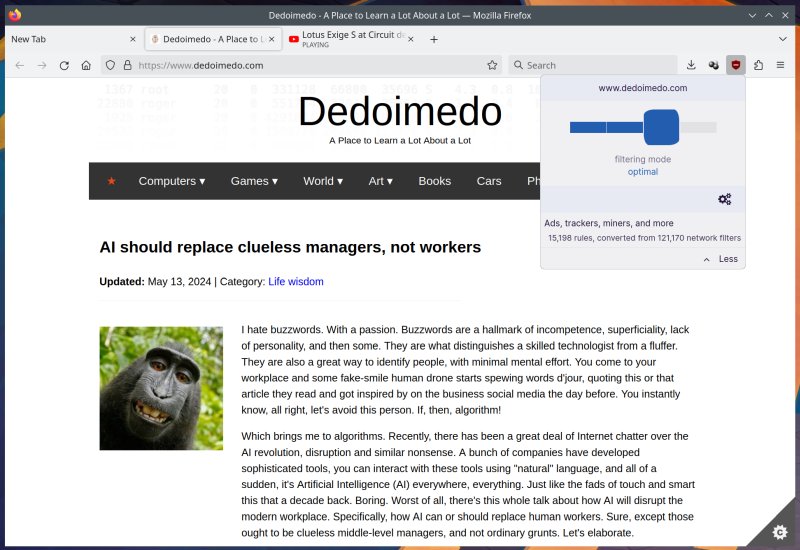Viewport: 800px width, 550px height.
Task: Click the Ads, trackers, miners, and more text
Action: (x=609, y=223)
